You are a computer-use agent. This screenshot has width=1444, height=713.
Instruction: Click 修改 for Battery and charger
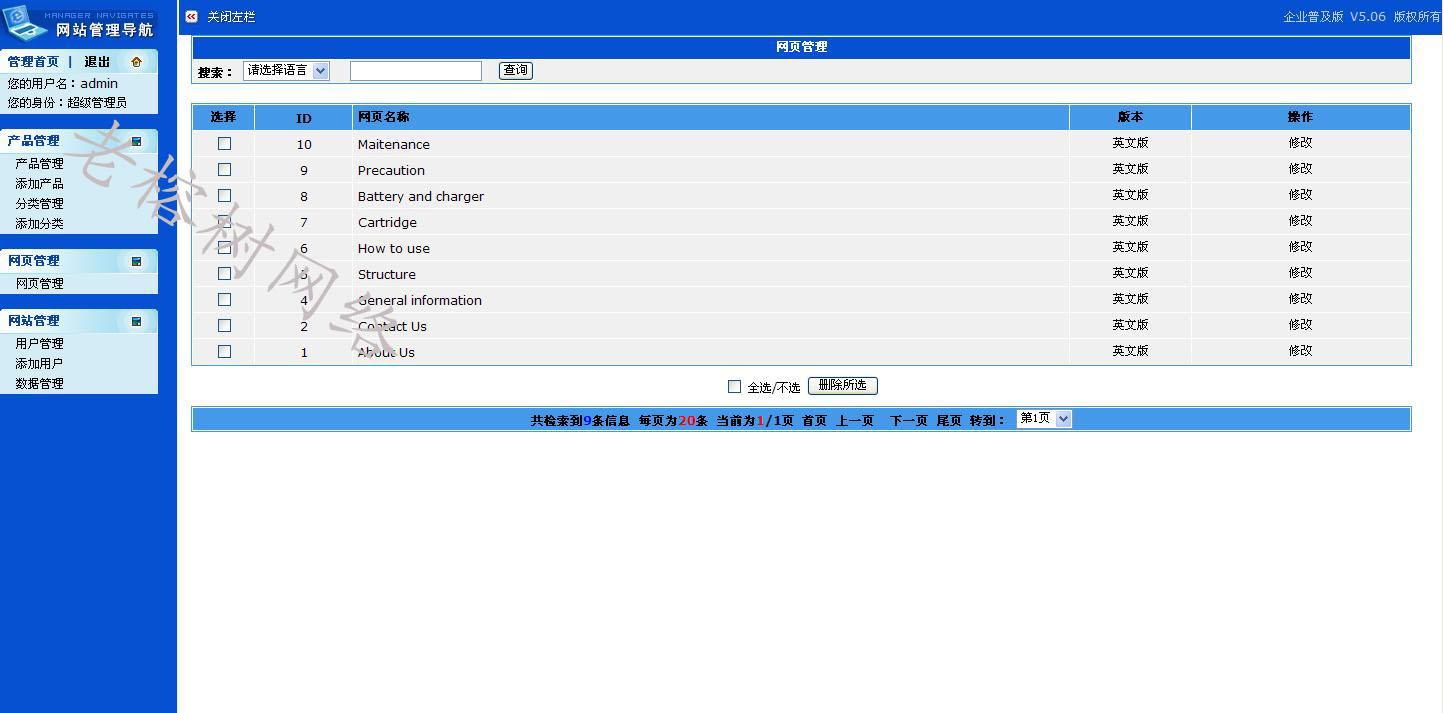coord(1300,195)
